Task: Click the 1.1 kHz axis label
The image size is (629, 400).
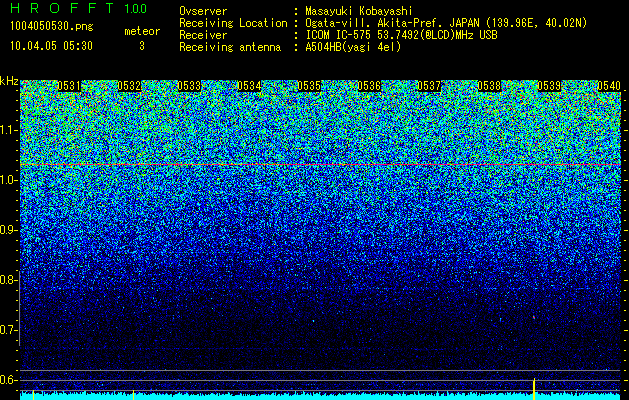Action: click(8, 130)
